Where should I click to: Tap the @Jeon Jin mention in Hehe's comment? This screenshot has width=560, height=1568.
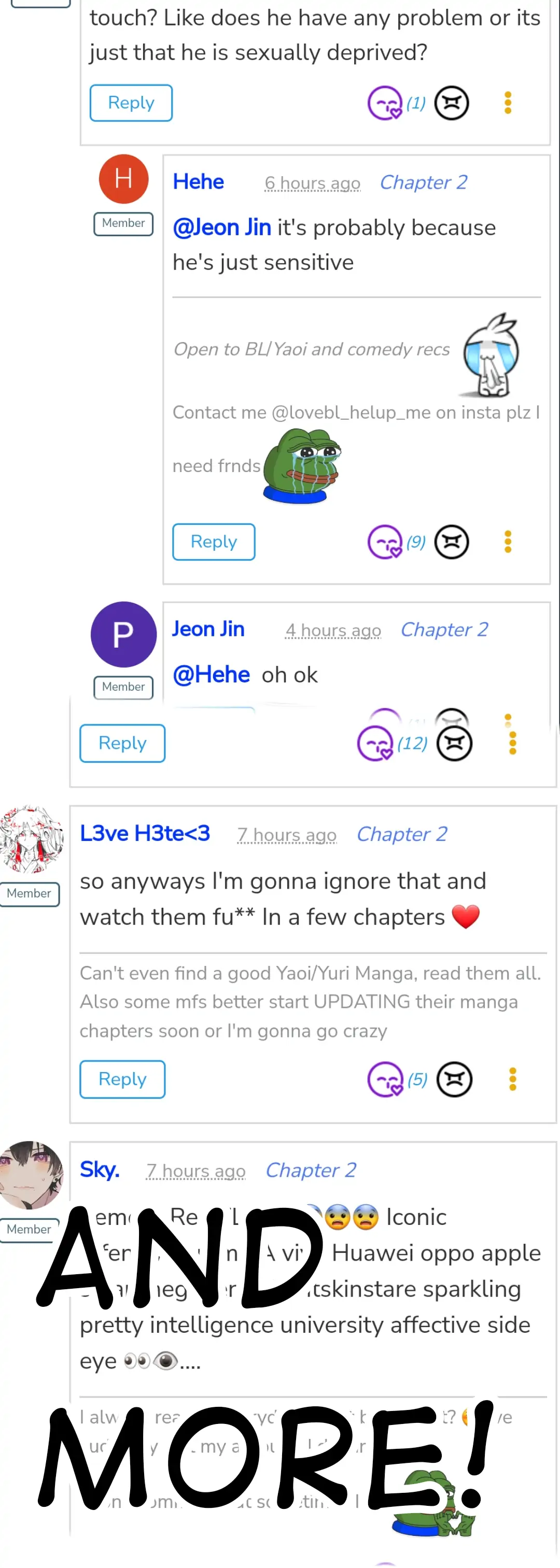(x=222, y=227)
